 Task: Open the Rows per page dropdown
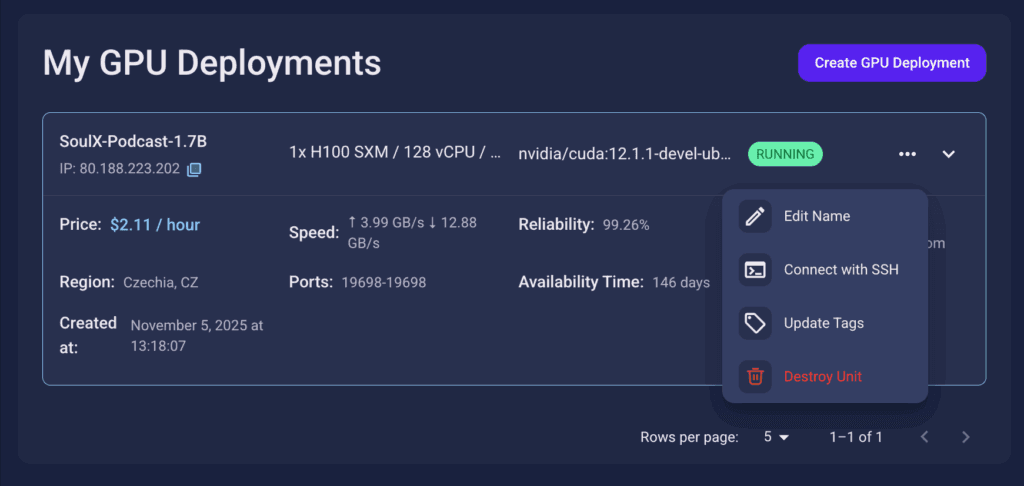[x=776, y=437]
